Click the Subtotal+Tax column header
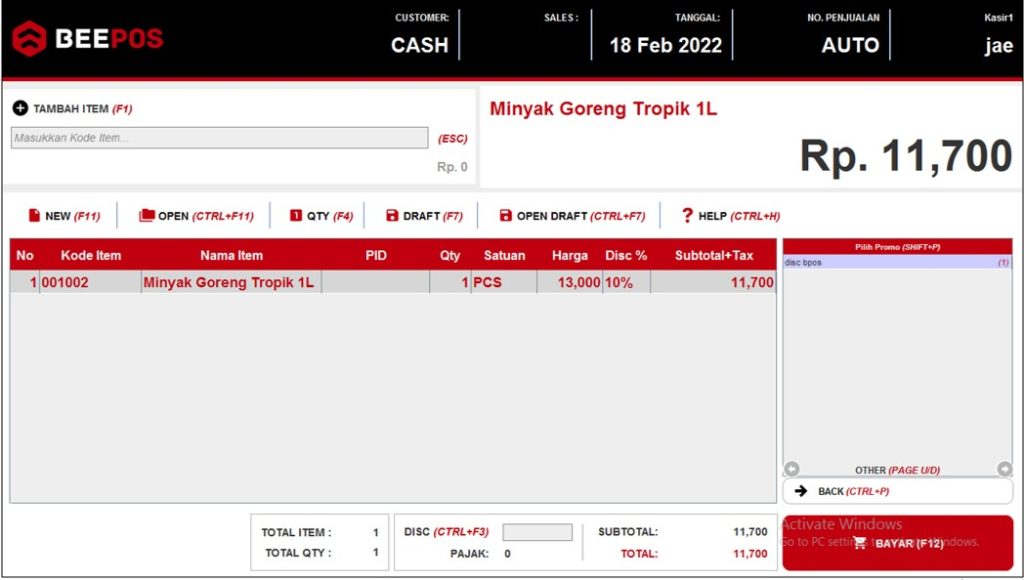The height and width of the screenshot is (580, 1024). pos(714,255)
